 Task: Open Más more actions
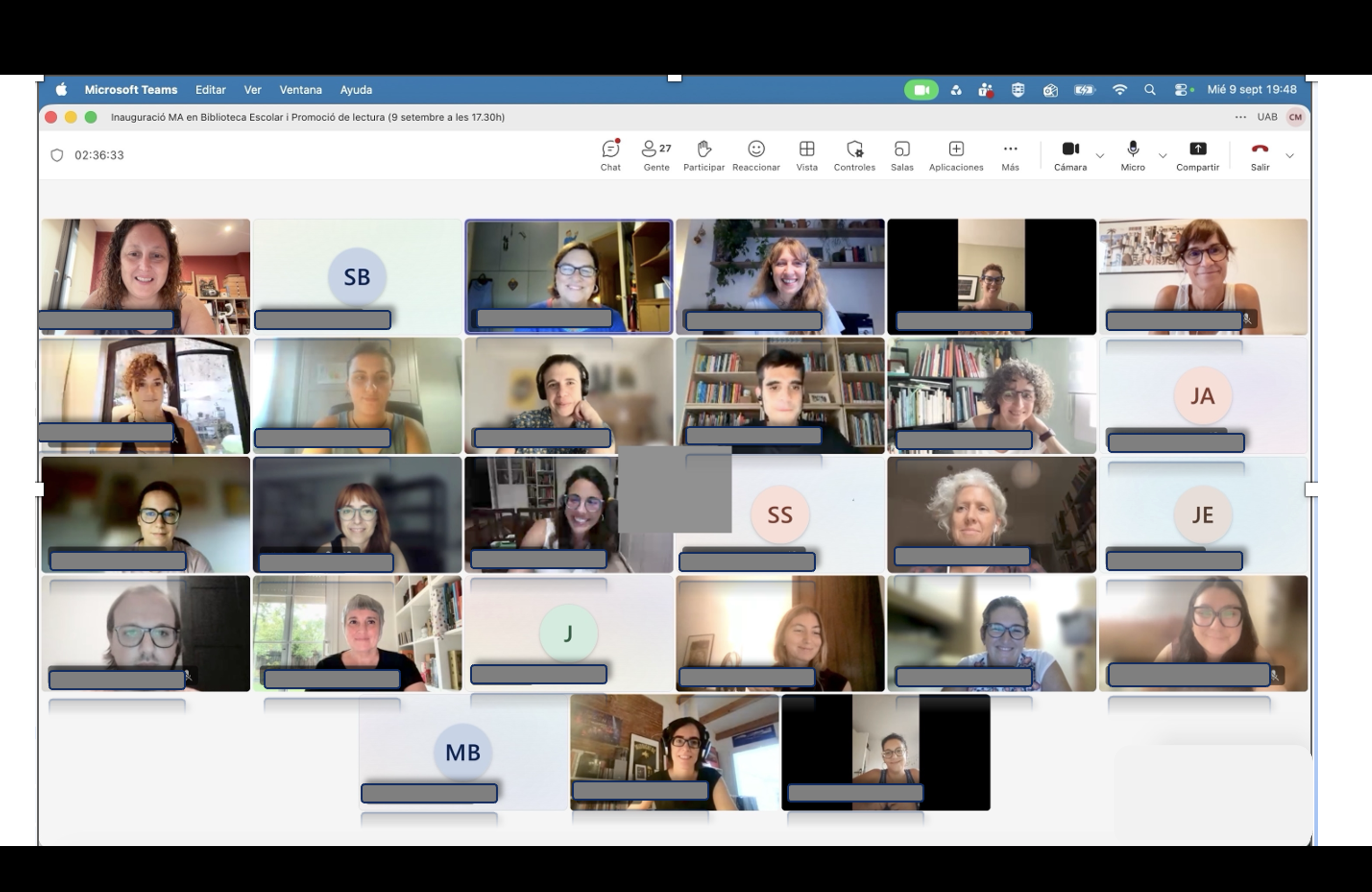coord(1010,155)
